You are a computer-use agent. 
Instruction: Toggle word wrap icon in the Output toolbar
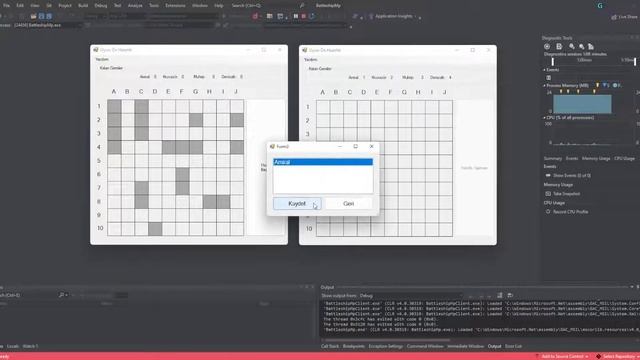tap(510, 295)
